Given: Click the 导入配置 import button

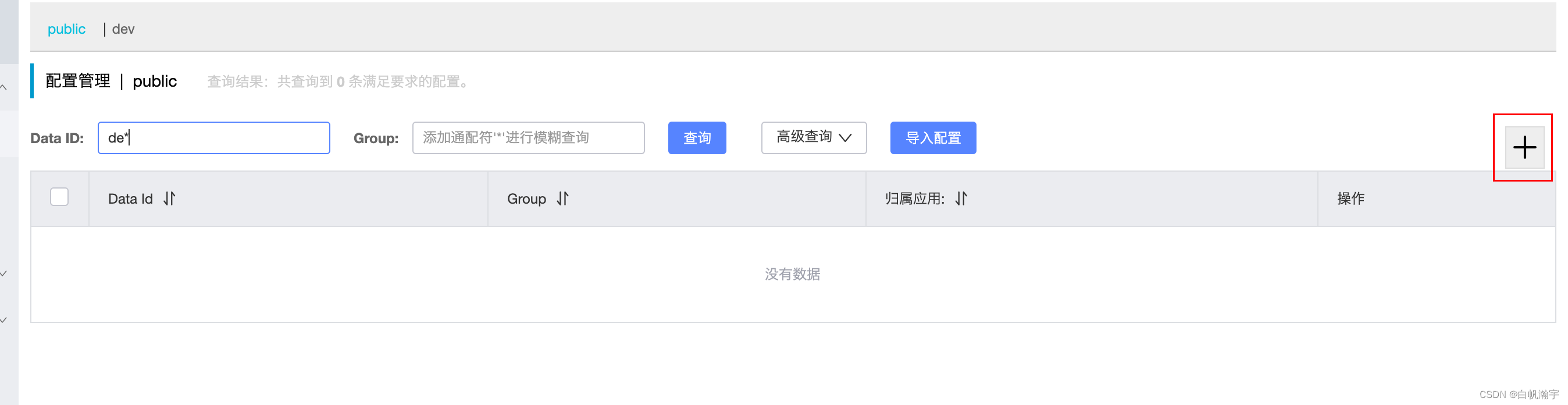Looking at the screenshot, I should (933, 138).
